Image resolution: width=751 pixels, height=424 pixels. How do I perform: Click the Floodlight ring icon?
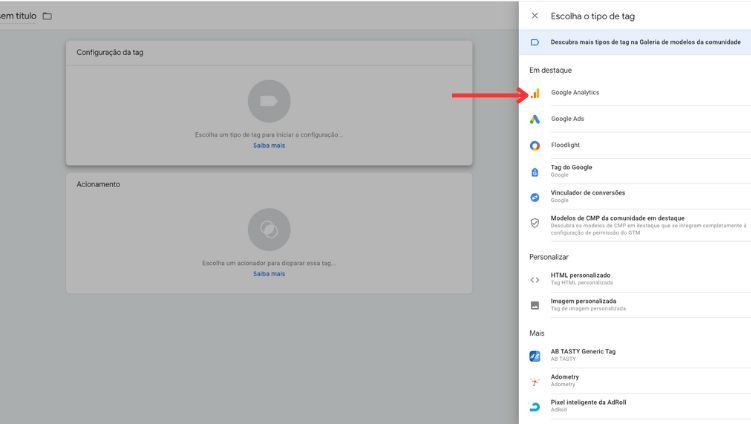[535, 145]
